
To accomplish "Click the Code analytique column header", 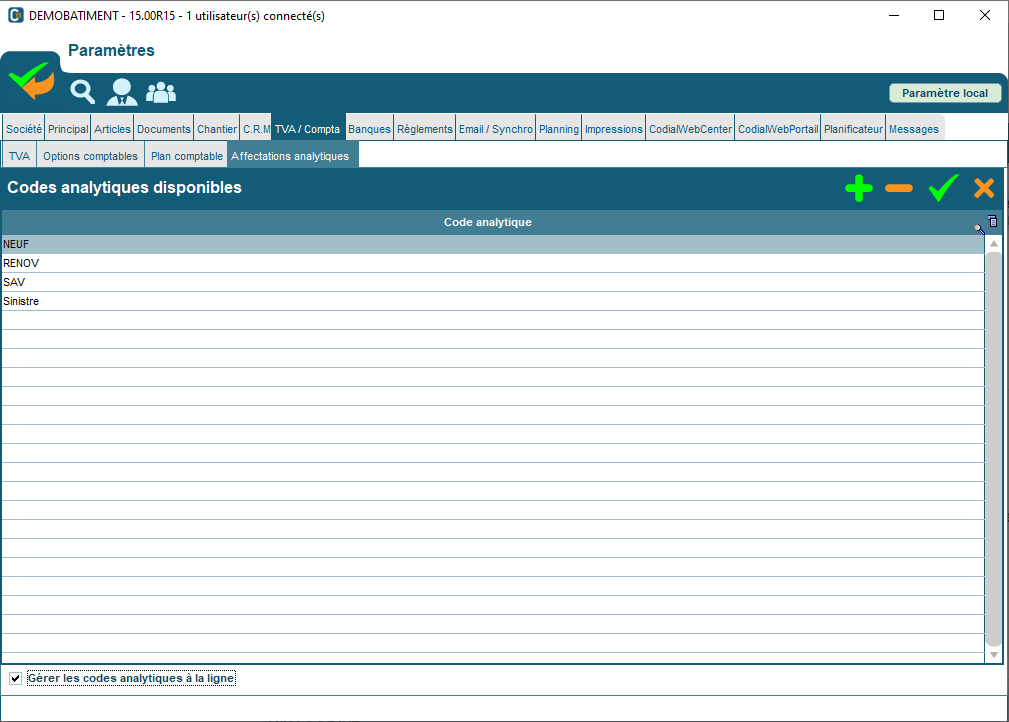I will point(487,222).
